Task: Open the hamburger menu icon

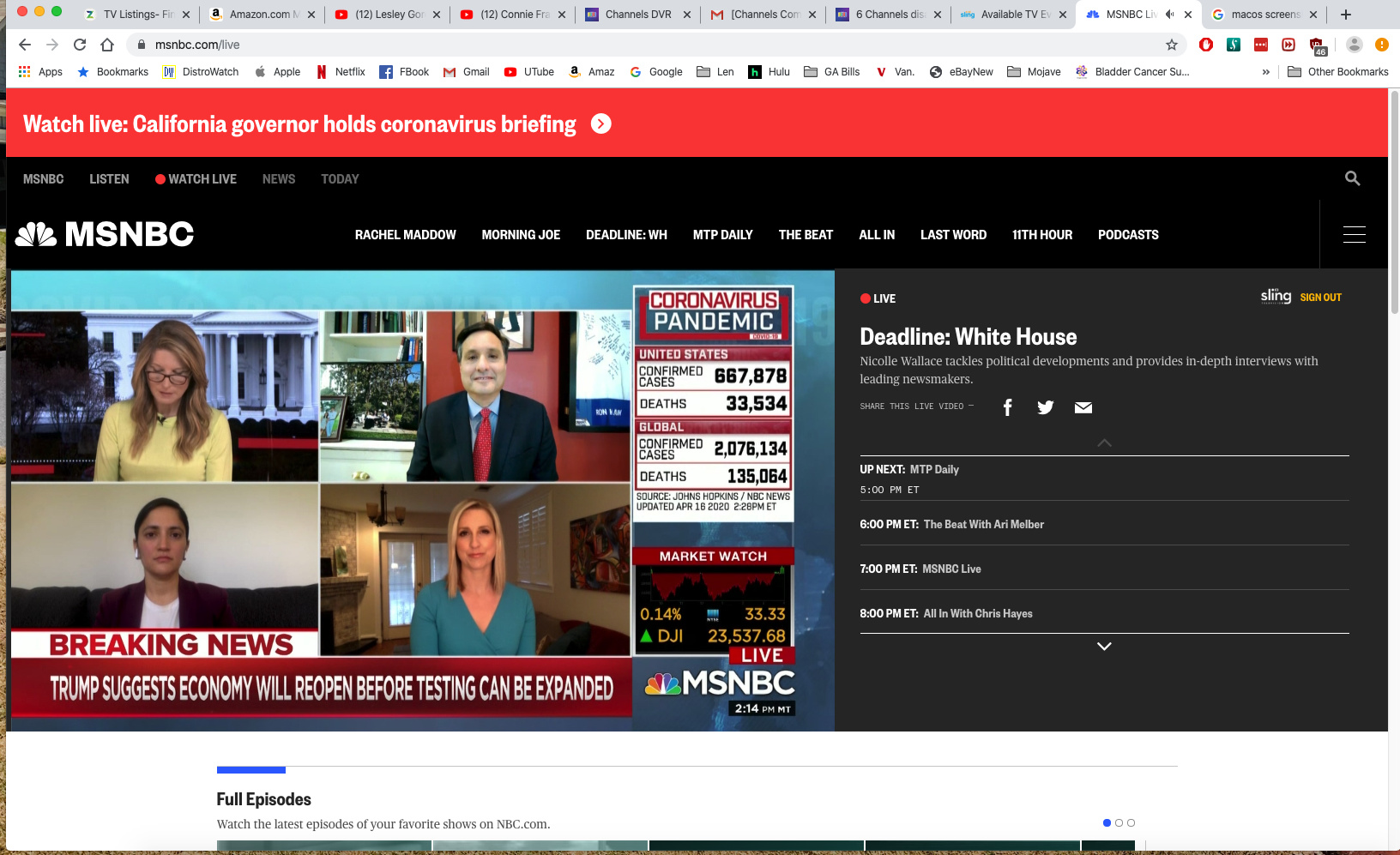Action: click(1354, 235)
